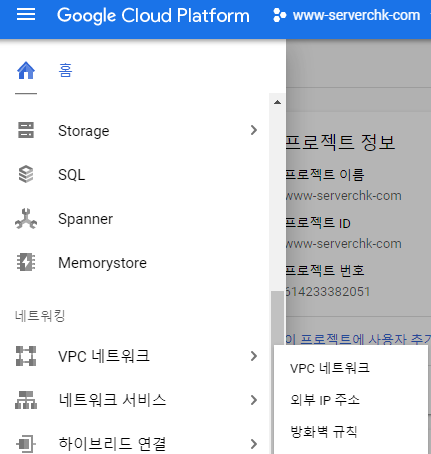
Task: Click the project number 614233382051
Action: click(328, 292)
